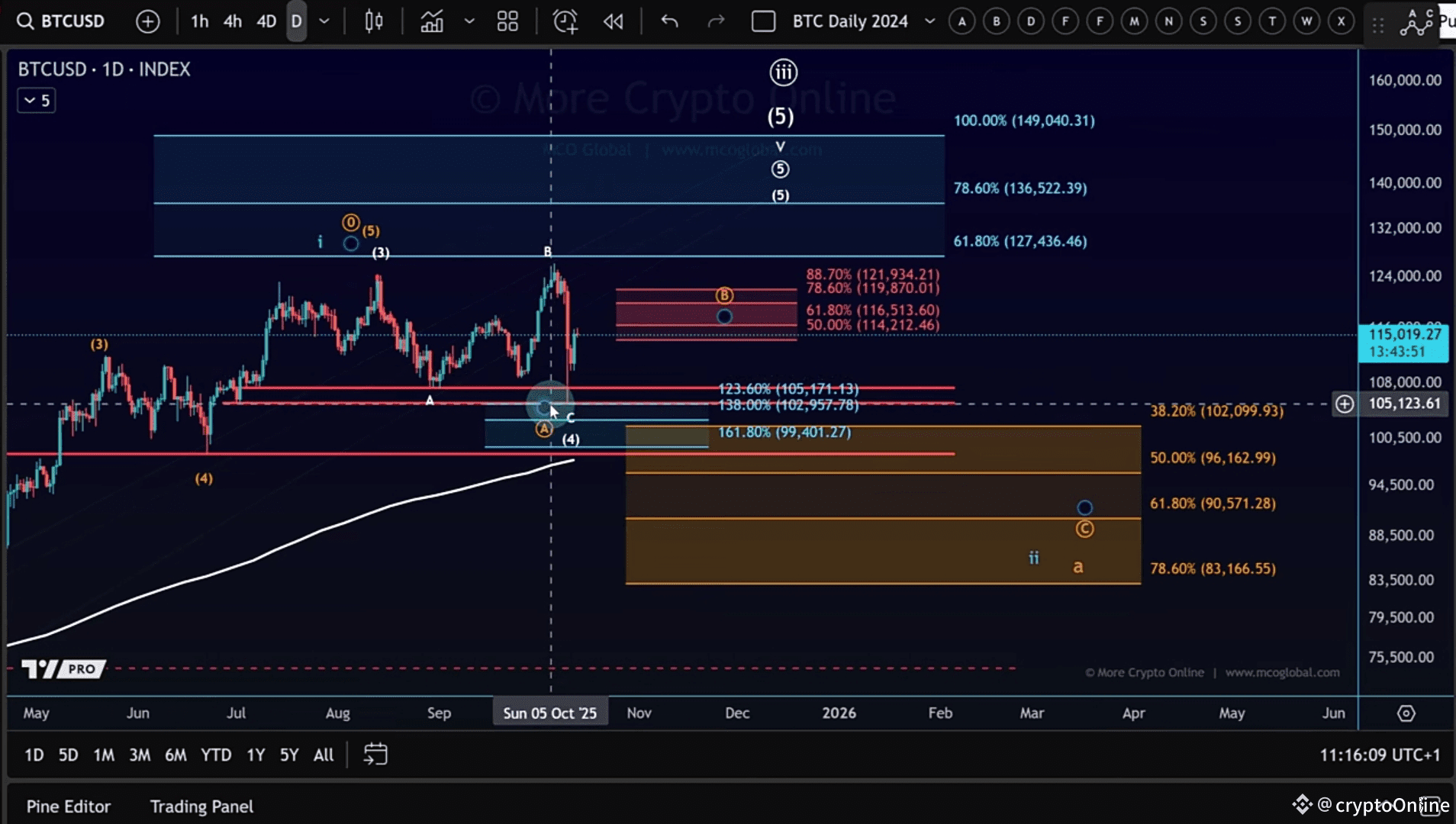The image size is (1456, 824).
Task: Select the 1h timeframe
Action: (200, 21)
